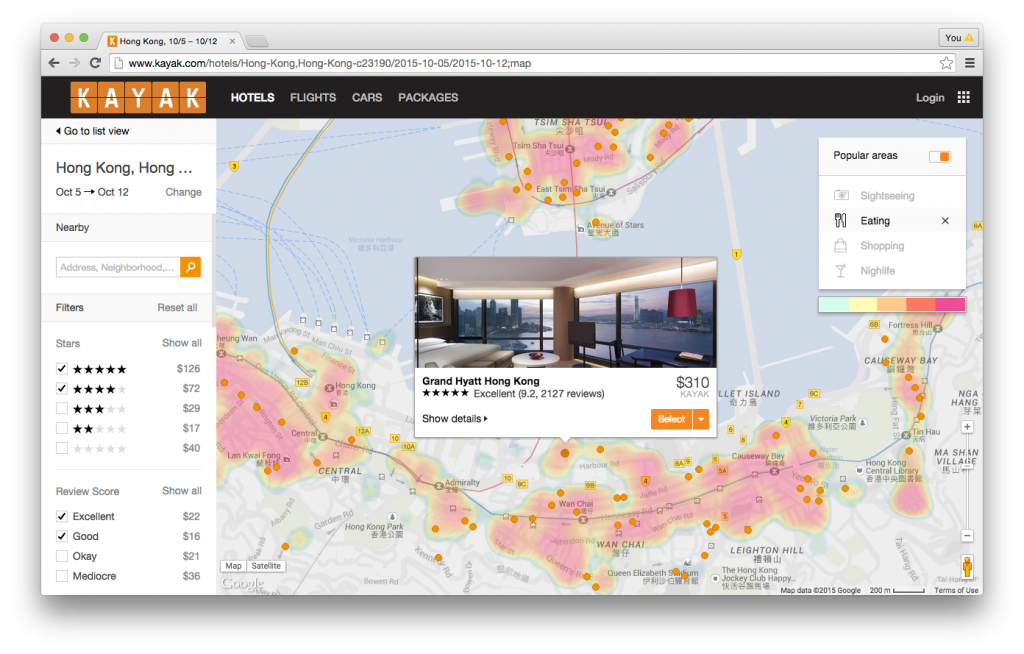Enable the Okay review score checkbox
The height and width of the screenshot is (654, 1024).
coord(62,556)
